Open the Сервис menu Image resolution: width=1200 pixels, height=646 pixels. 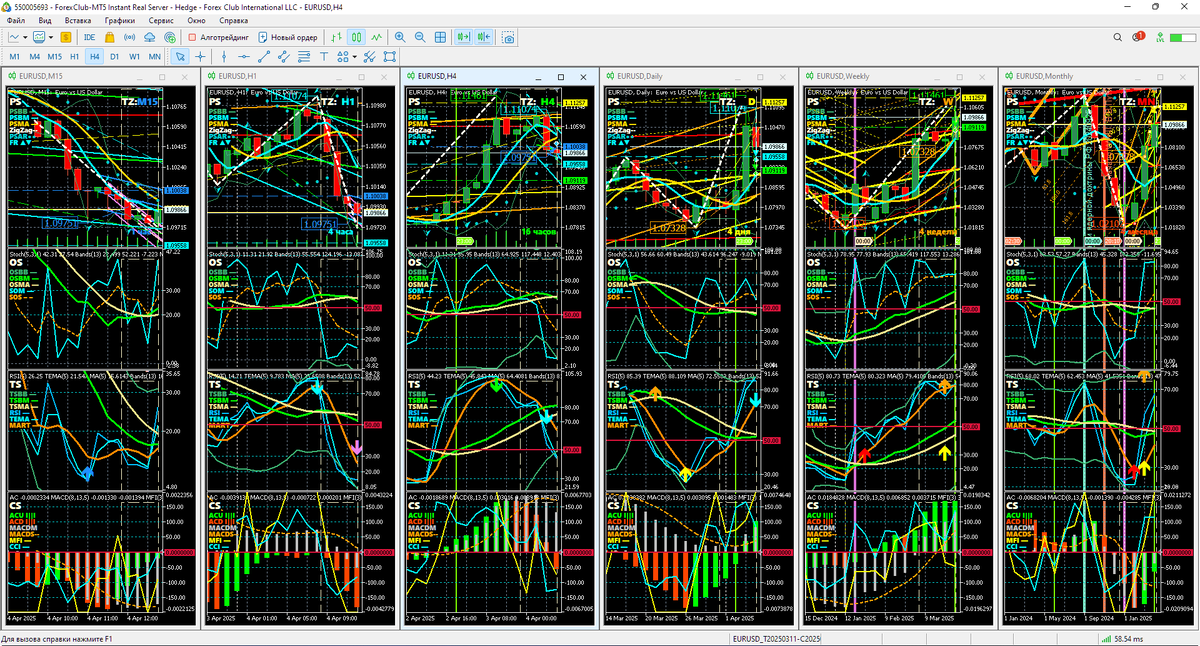pos(160,20)
